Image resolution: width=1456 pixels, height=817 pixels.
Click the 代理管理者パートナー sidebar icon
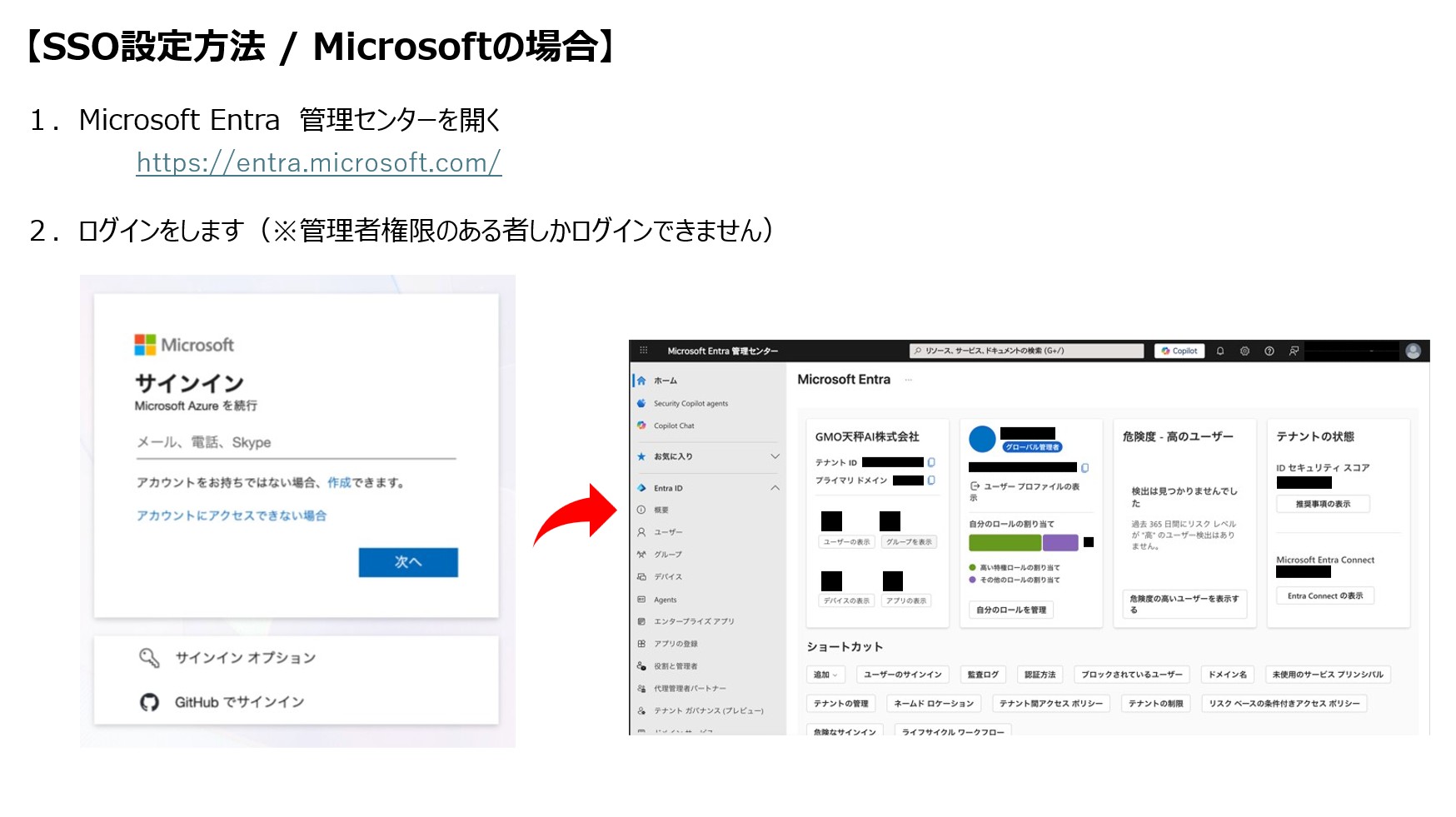point(641,689)
